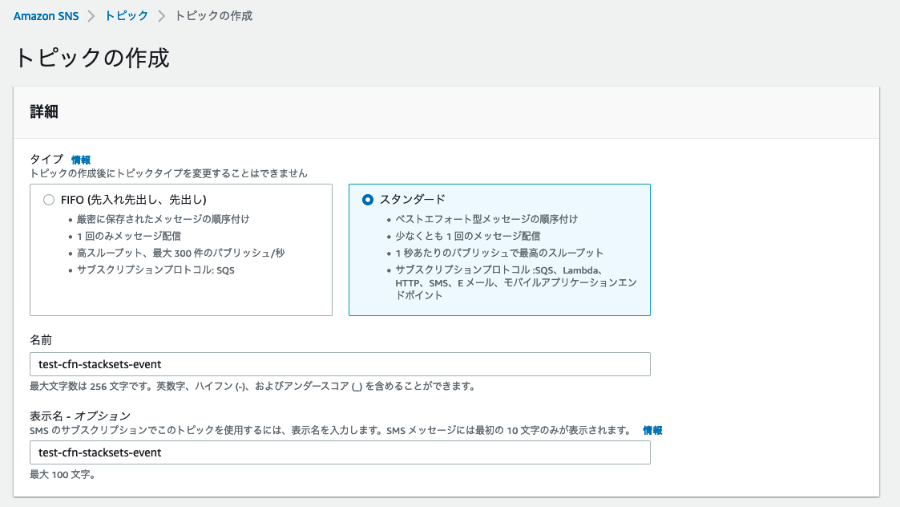Click the 詳細 section header
Screen dimensions: 900x507
tap(44, 111)
